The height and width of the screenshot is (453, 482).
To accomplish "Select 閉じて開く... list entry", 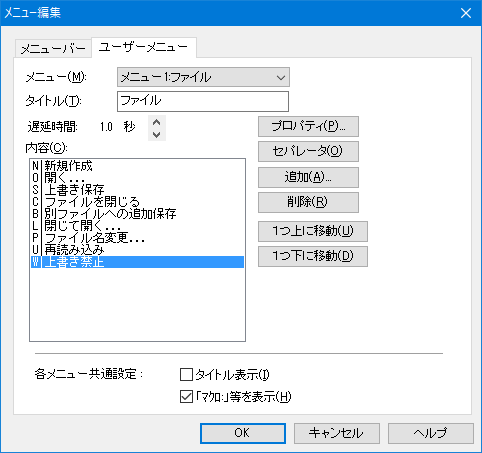I will [137, 226].
